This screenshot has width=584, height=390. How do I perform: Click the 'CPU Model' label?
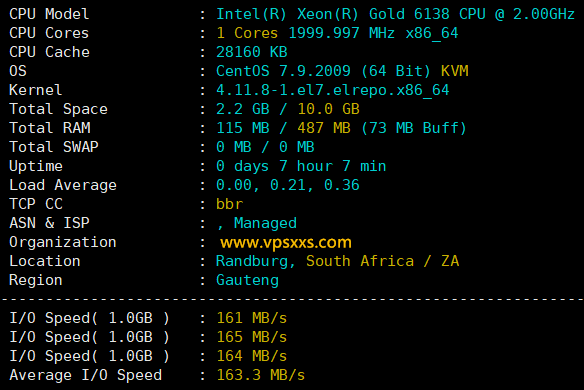(49, 14)
